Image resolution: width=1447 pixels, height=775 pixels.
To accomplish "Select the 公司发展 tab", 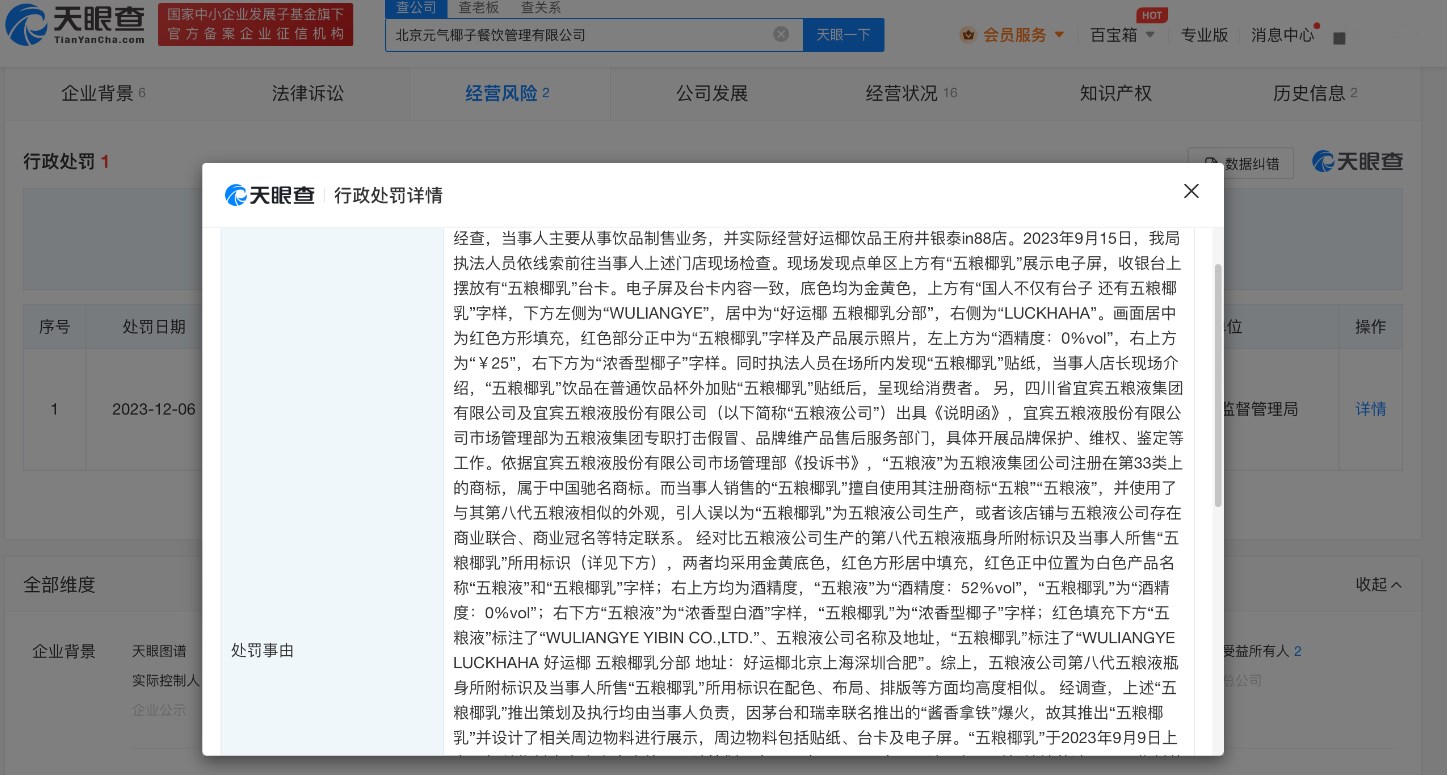I will (712, 93).
